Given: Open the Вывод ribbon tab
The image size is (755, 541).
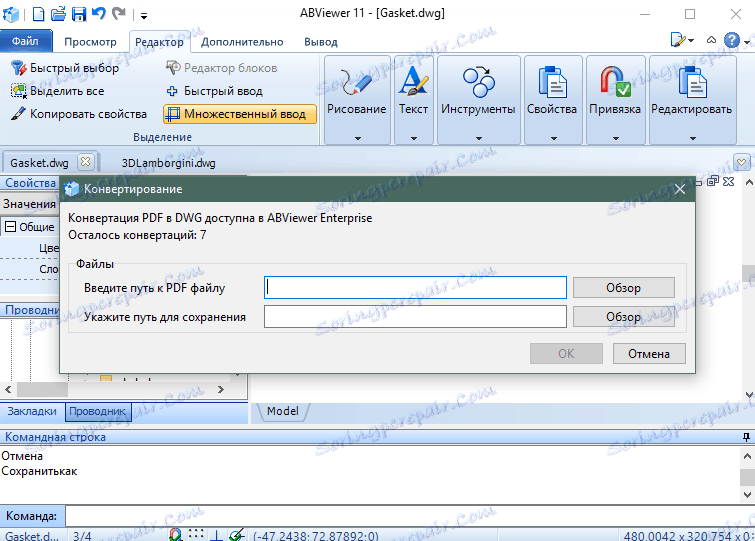Looking at the screenshot, I should [321, 42].
